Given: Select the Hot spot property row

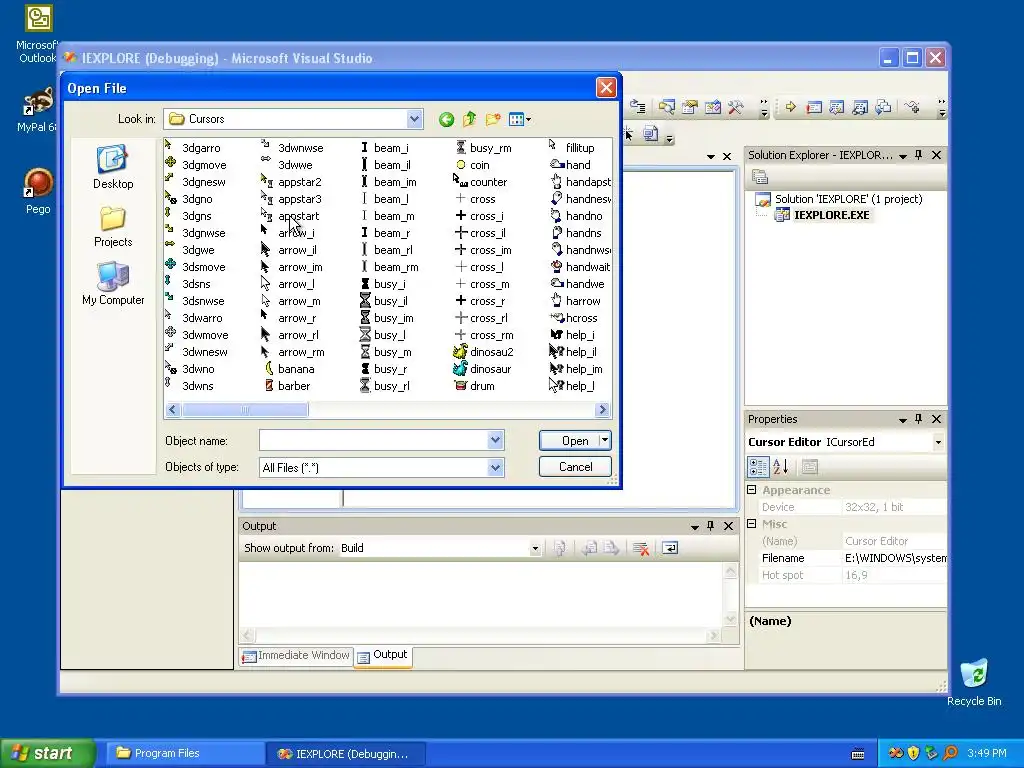Looking at the screenshot, I should click(846, 575).
